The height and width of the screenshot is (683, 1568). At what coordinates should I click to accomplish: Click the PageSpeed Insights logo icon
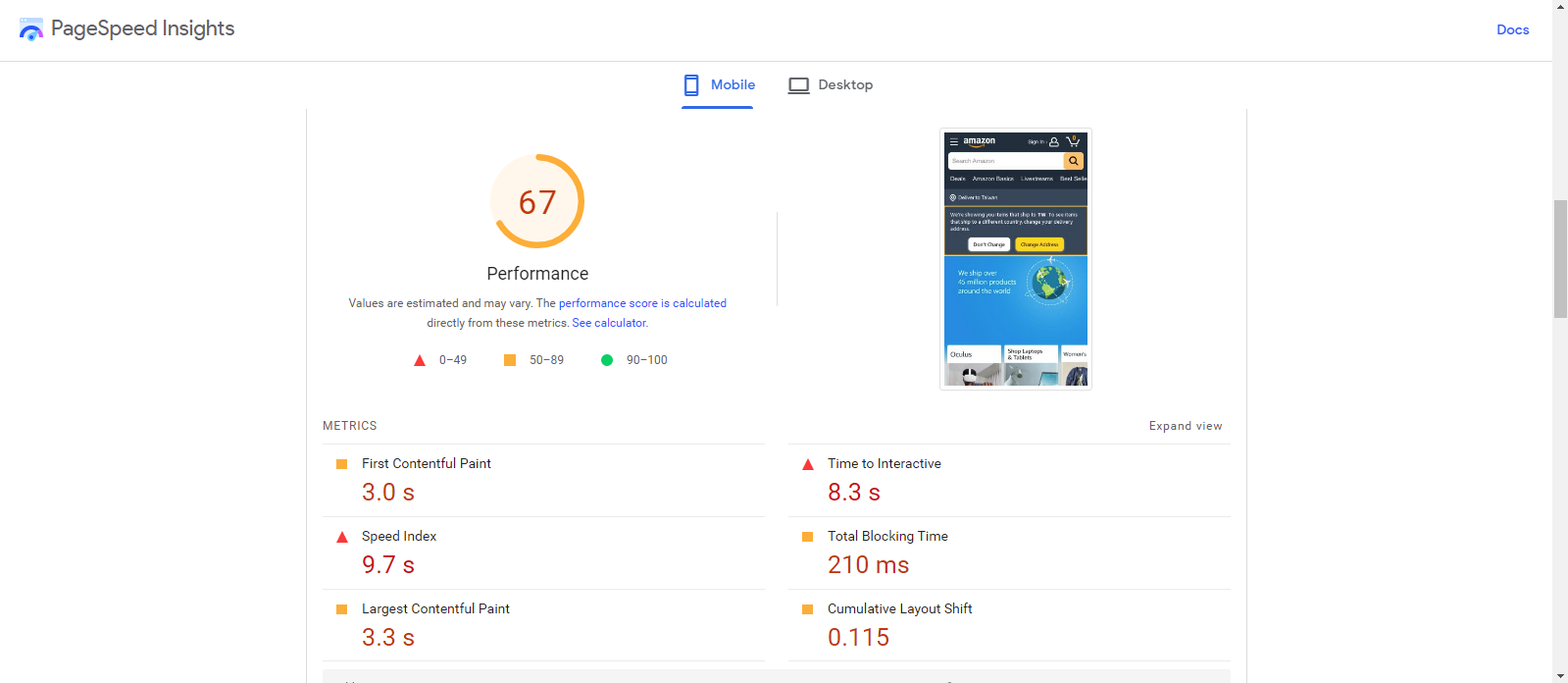pos(31,29)
